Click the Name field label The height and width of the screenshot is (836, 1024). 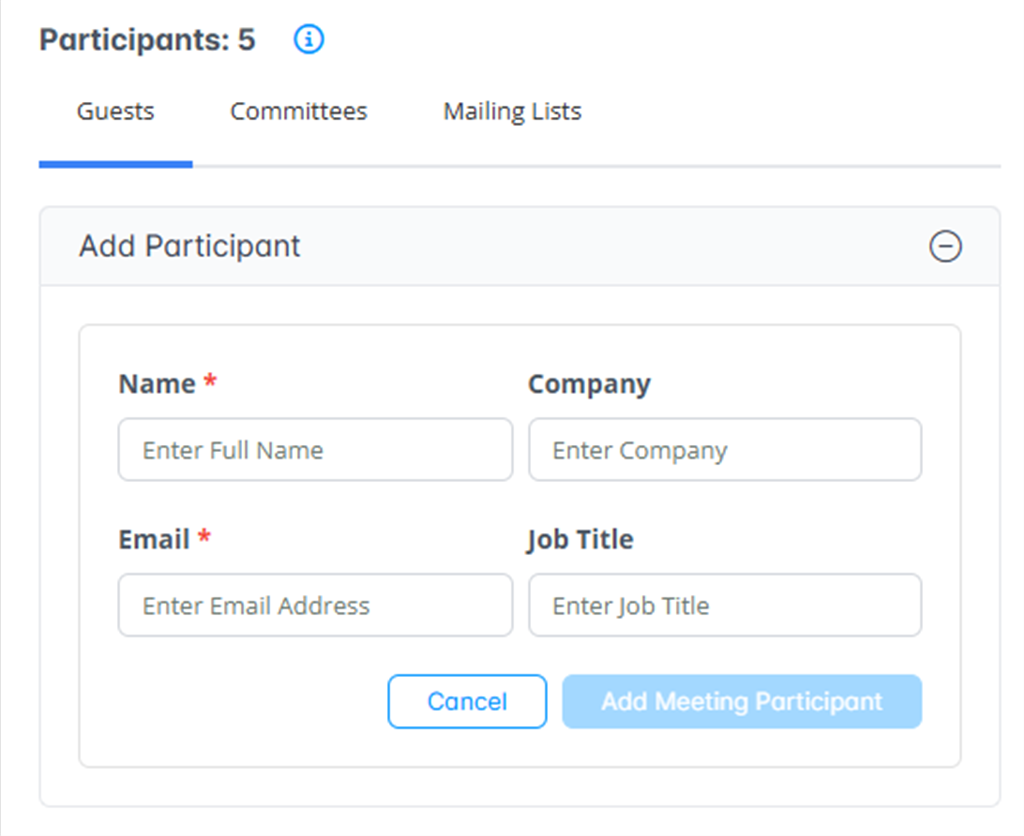point(157,384)
